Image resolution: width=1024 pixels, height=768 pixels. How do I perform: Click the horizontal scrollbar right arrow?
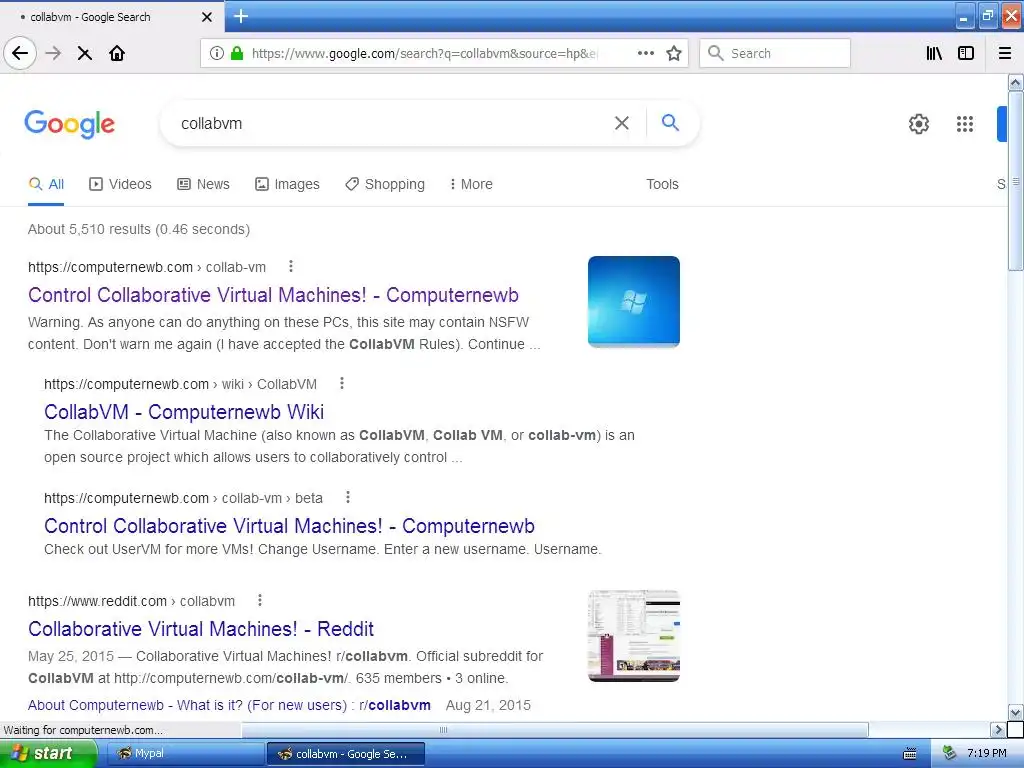997,729
